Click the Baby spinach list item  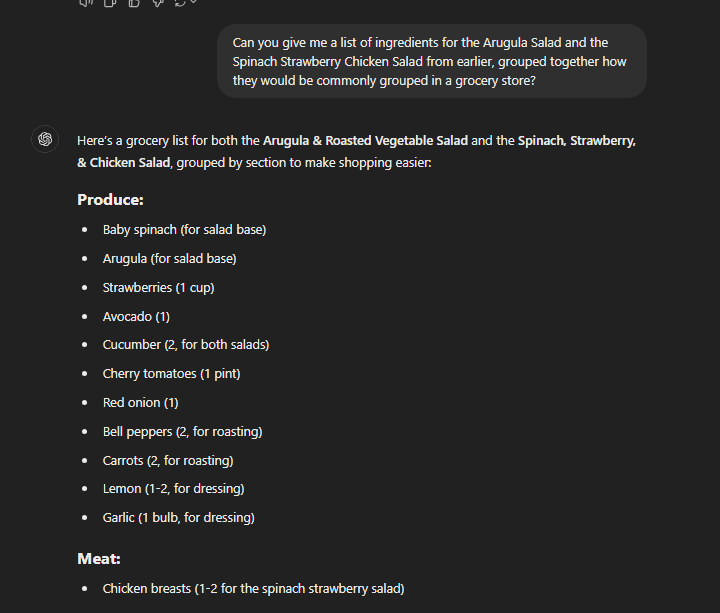pyautogui.click(x=184, y=230)
